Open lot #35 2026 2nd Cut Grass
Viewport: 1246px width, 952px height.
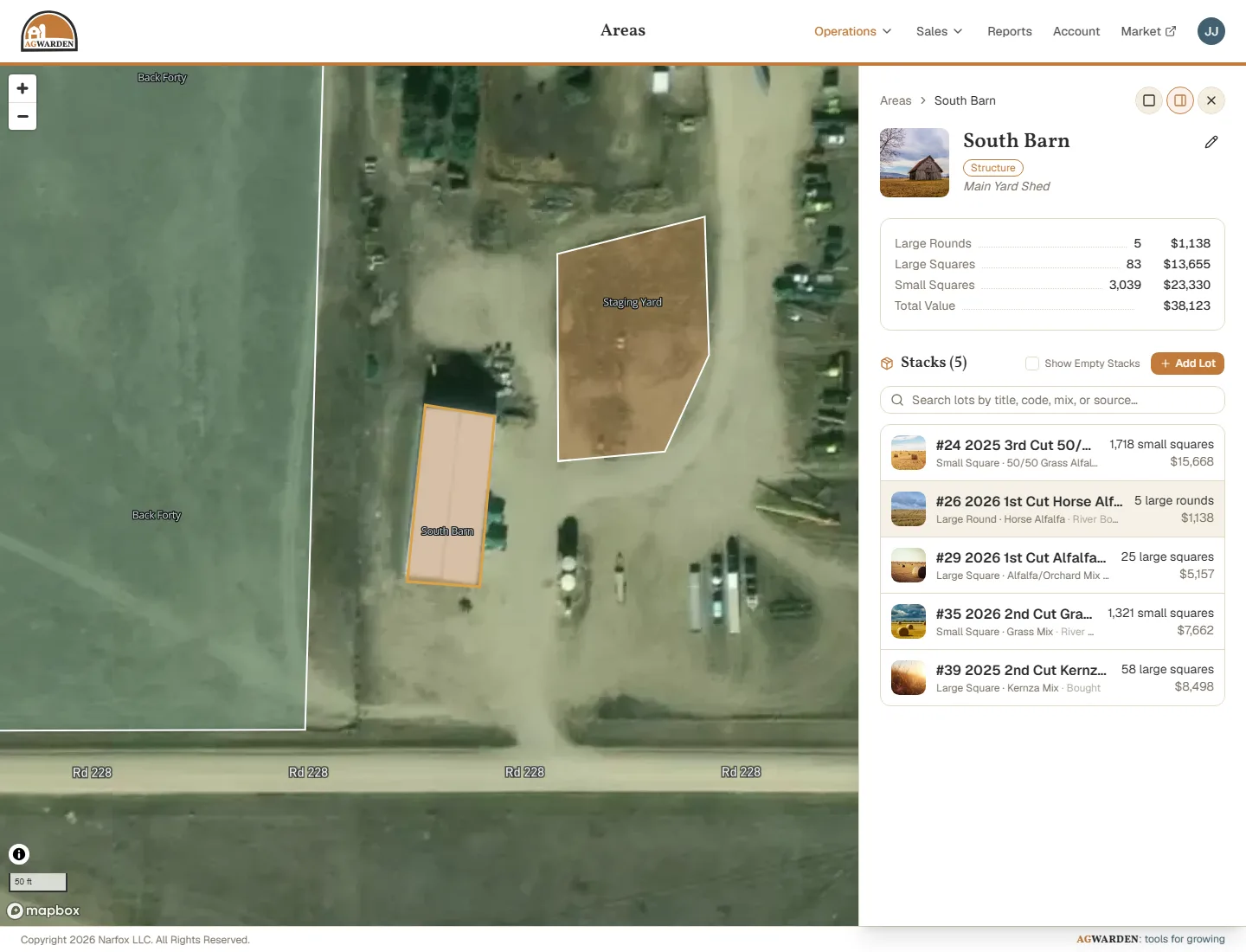(x=1052, y=621)
